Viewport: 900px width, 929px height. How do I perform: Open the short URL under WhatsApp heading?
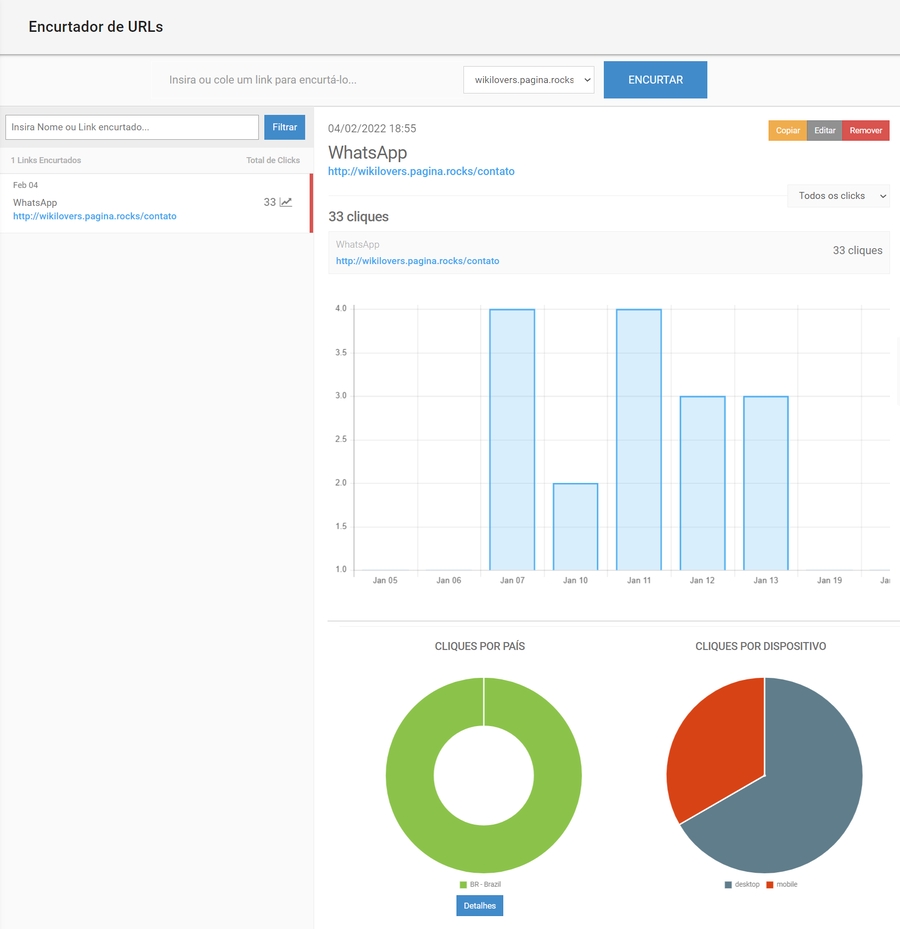coord(421,171)
